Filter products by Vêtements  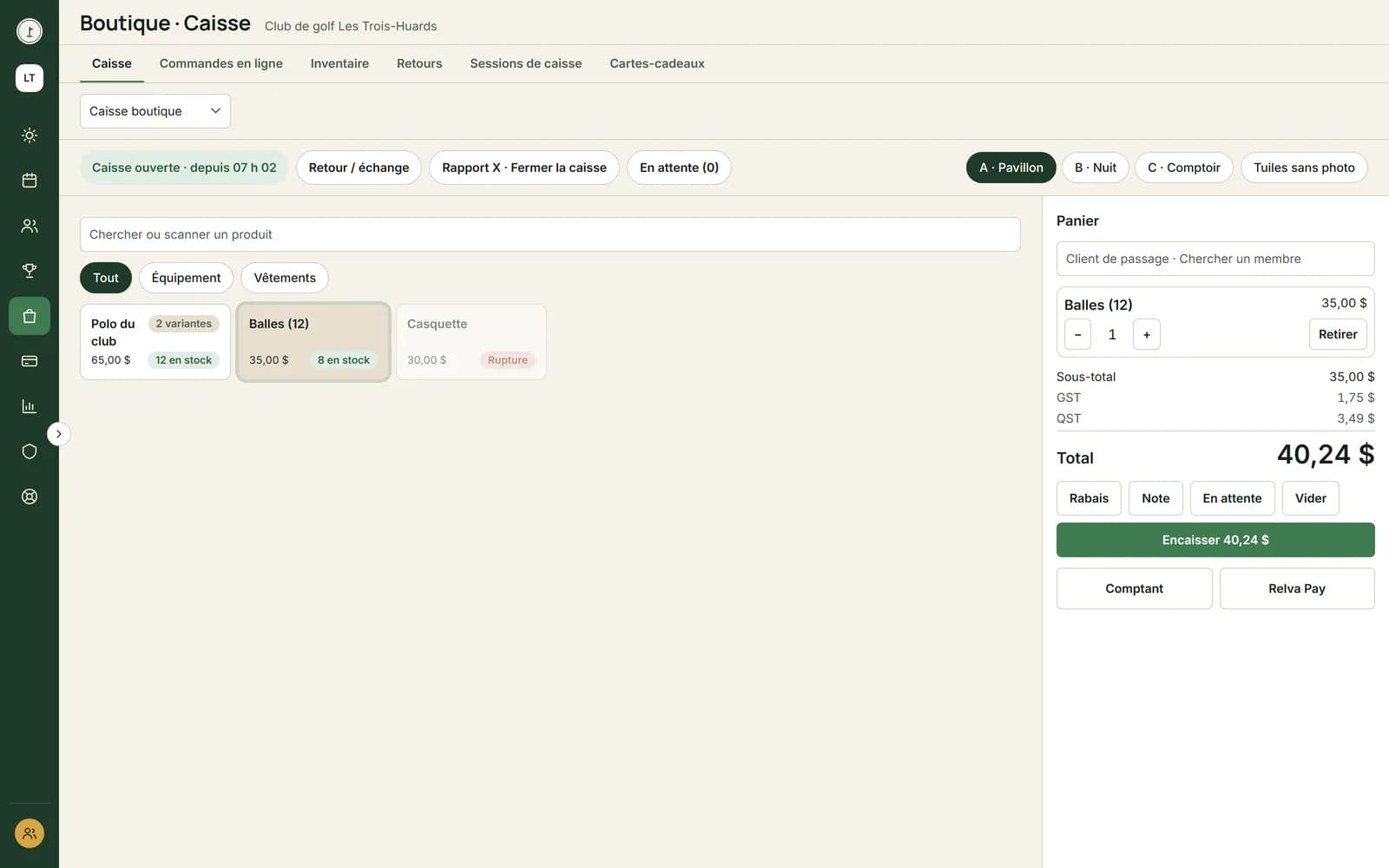point(285,278)
